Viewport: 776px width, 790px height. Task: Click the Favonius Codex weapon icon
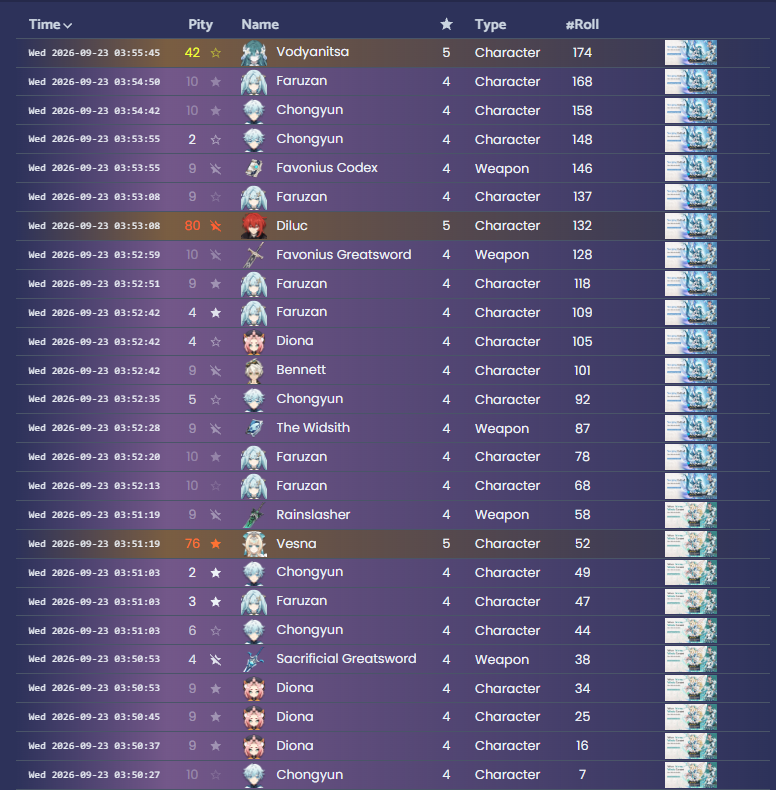pos(254,168)
